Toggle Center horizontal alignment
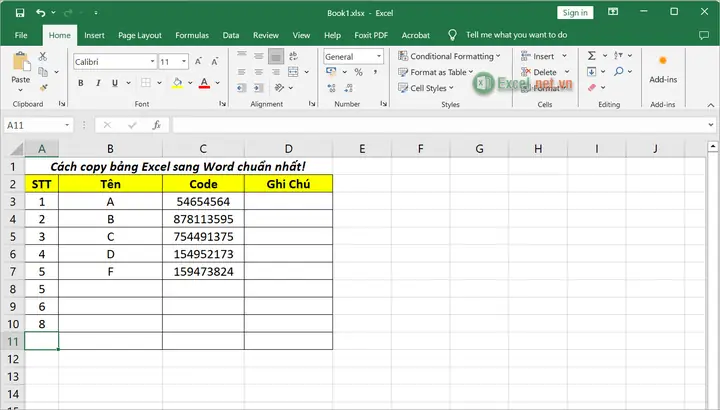This screenshot has width=720, height=410. tap(259, 72)
